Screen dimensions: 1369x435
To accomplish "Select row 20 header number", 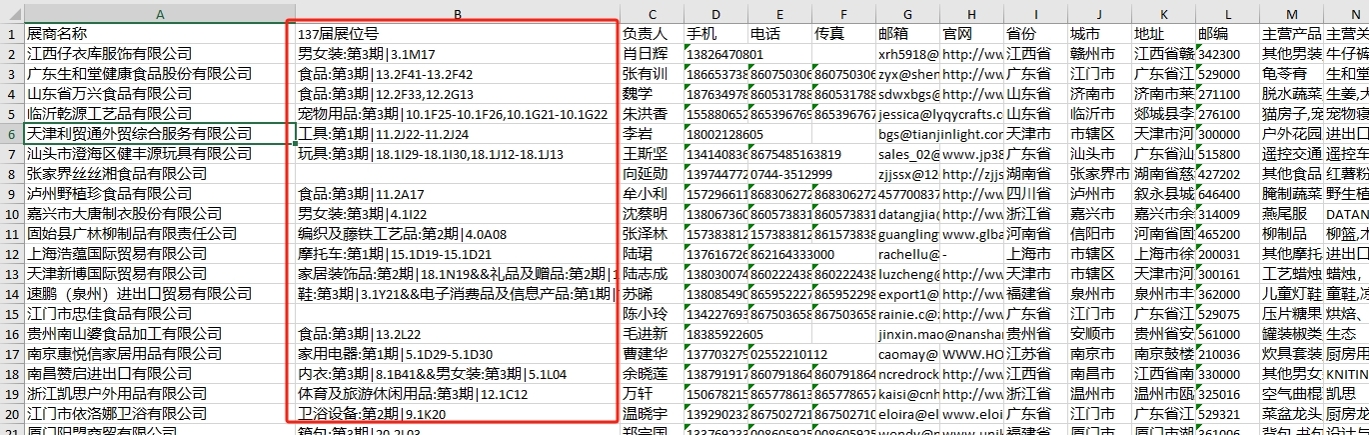I will click(x=11, y=413).
